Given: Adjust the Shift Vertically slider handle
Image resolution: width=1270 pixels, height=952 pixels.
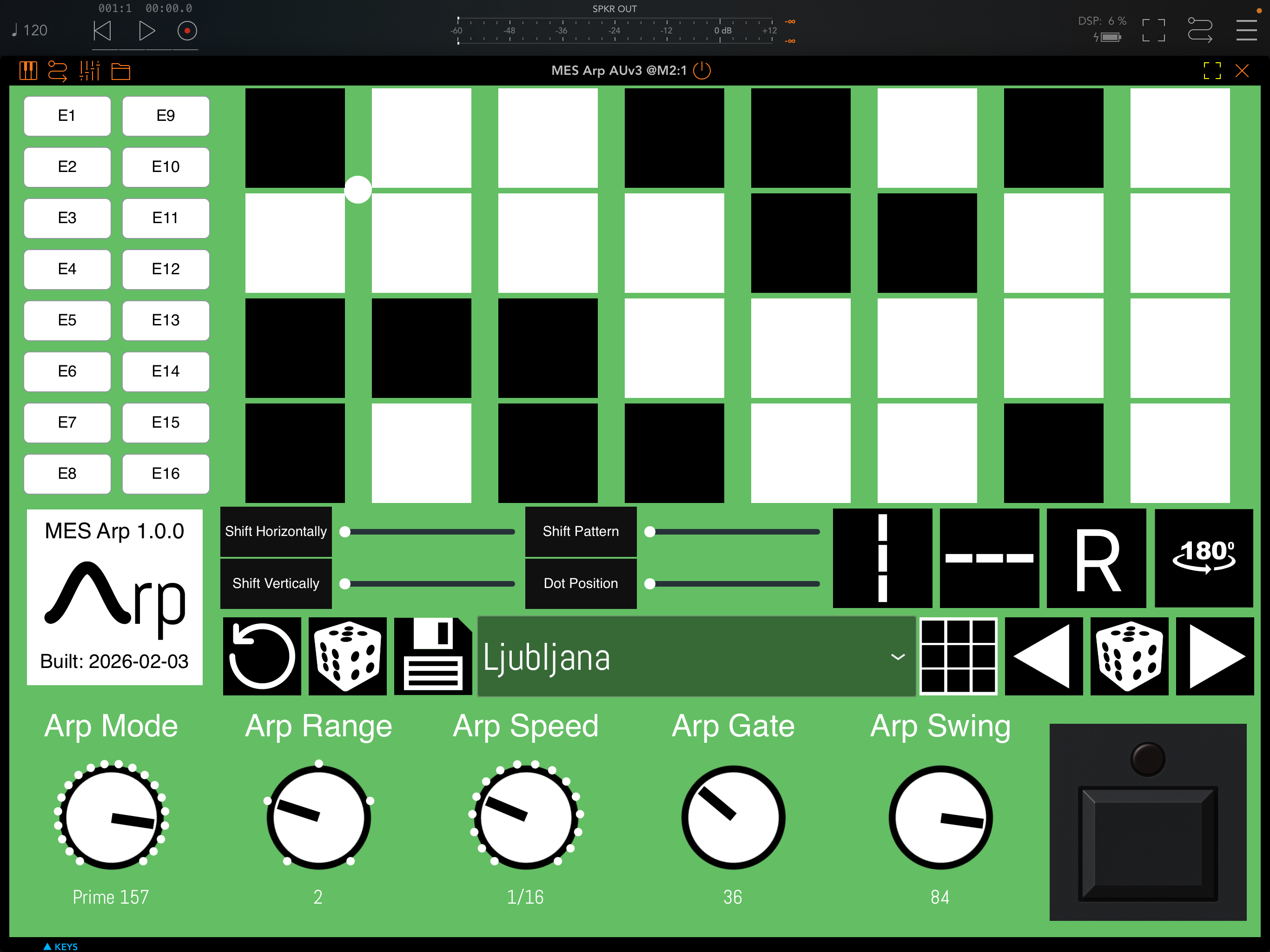Looking at the screenshot, I should pyautogui.click(x=345, y=584).
